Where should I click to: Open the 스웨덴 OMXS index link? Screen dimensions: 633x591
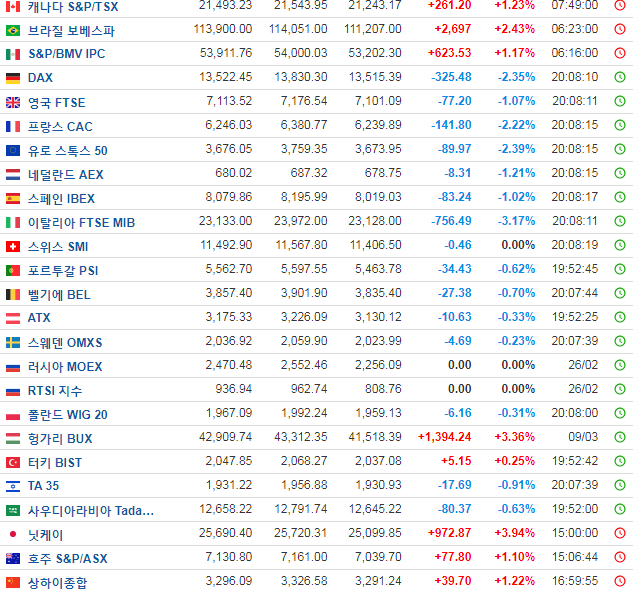[65, 342]
